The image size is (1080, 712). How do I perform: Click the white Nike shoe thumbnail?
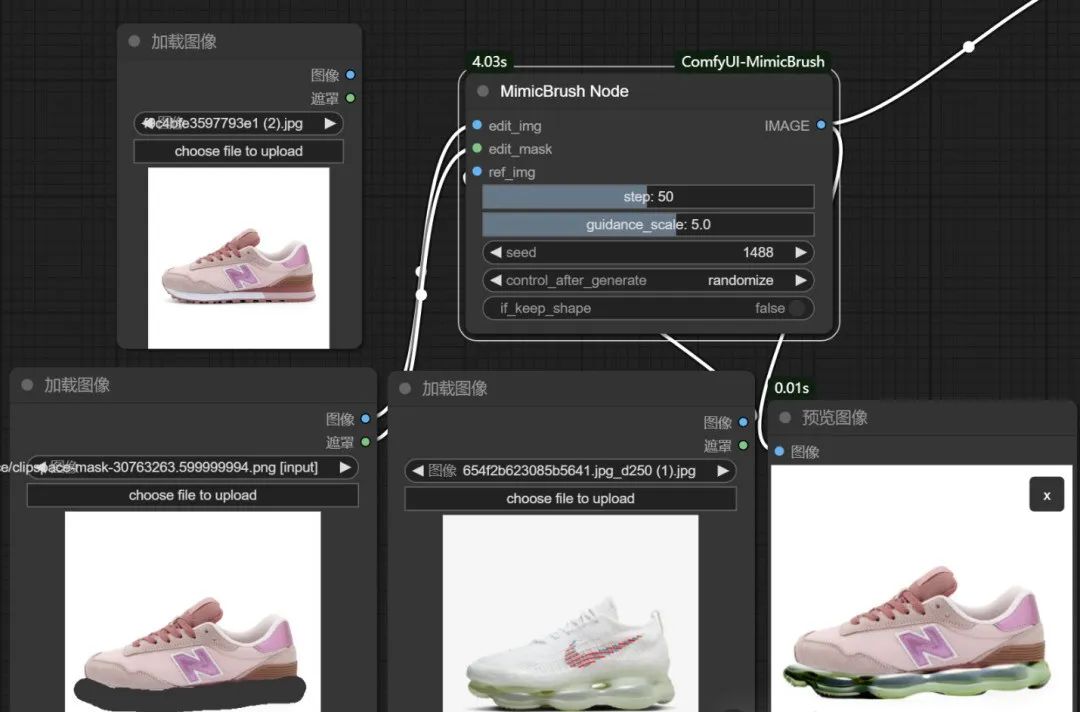(570, 613)
